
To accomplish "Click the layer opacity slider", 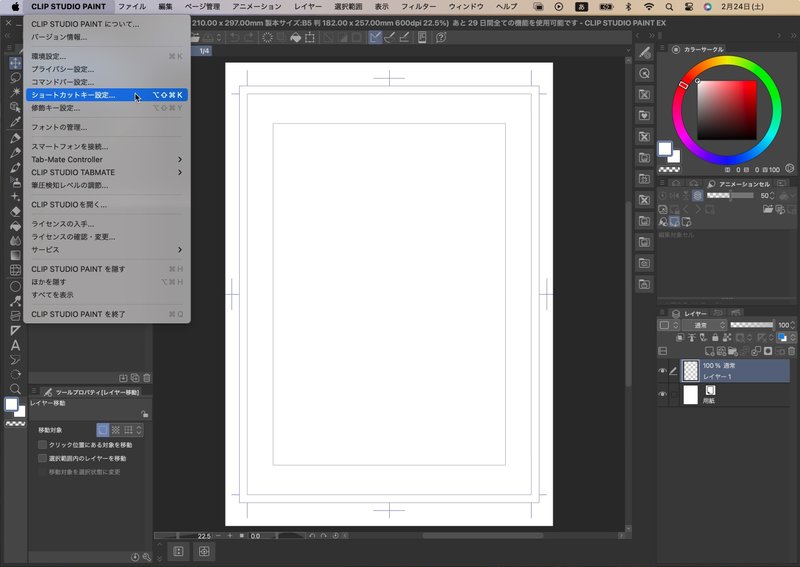I will tap(752, 325).
